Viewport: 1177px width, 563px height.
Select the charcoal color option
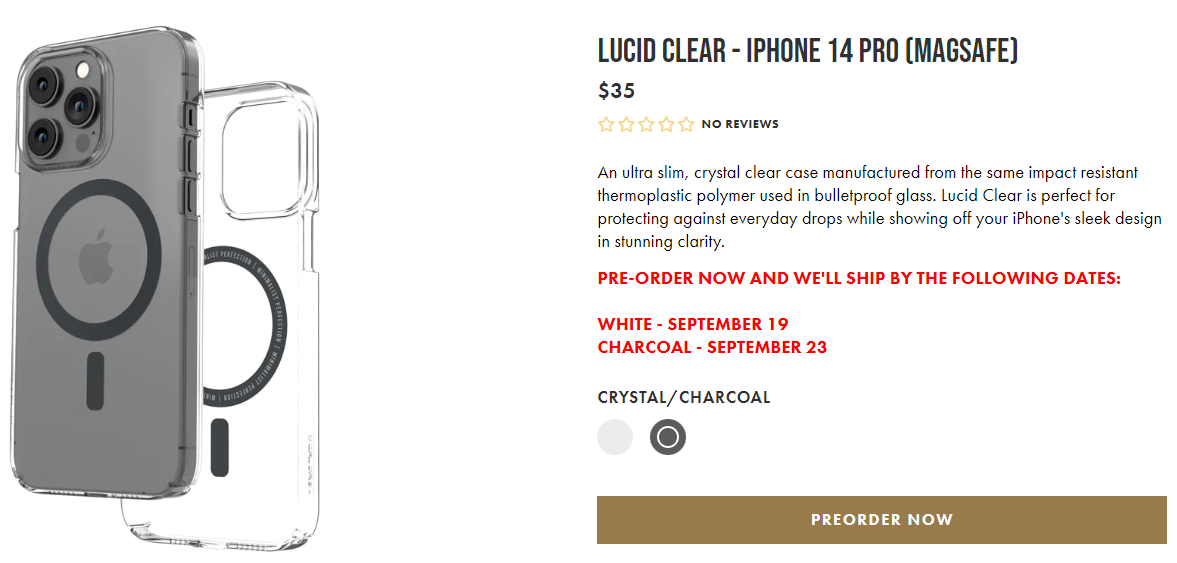point(668,437)
